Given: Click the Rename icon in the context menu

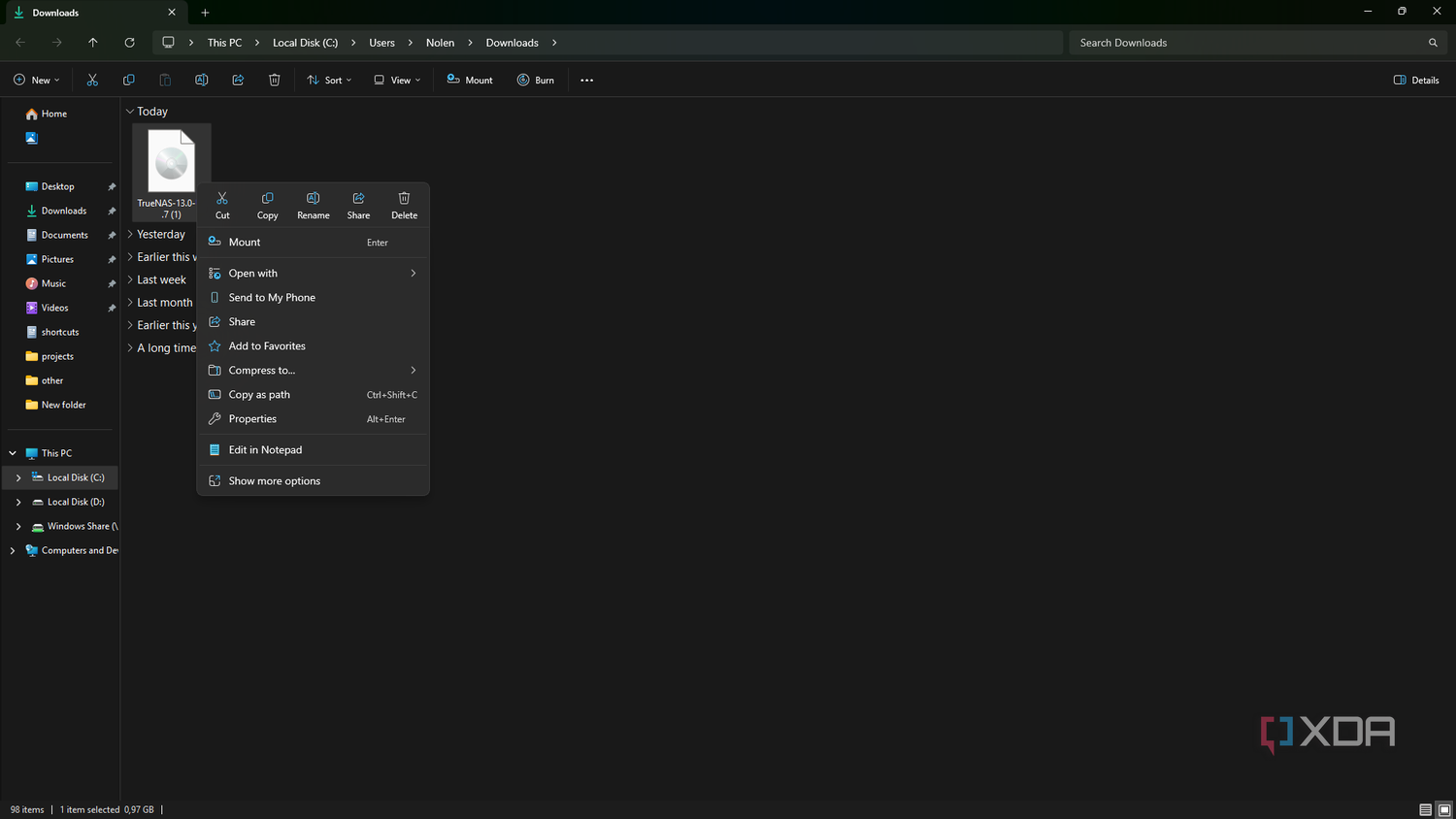Looking at the screenshot, I should 313,198.
